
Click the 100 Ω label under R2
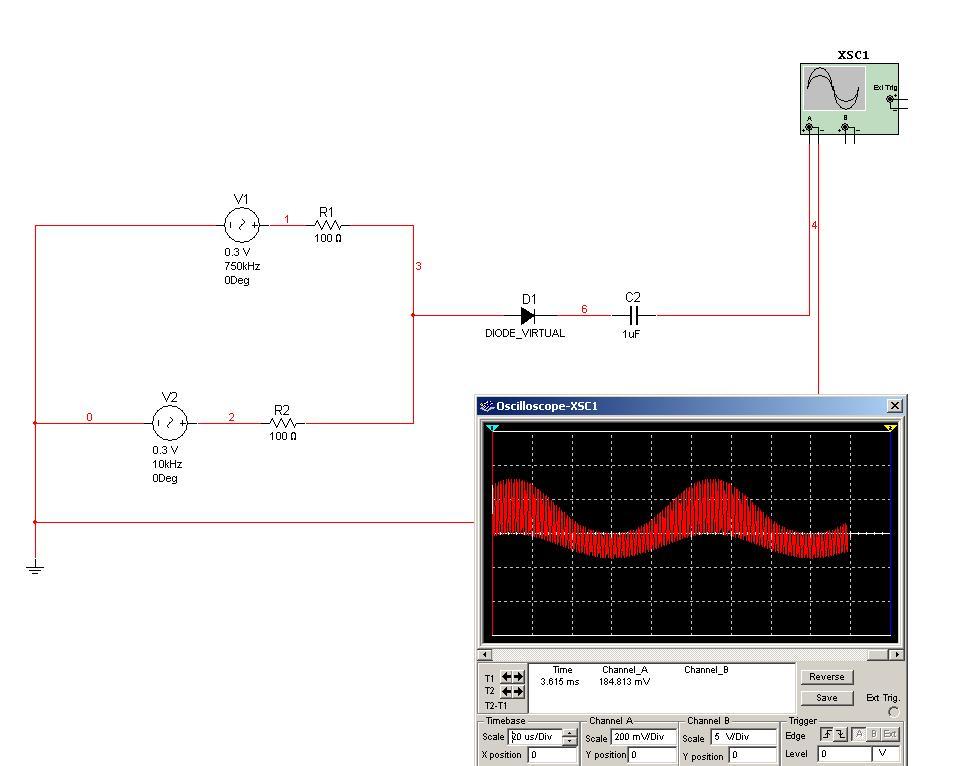point(283,436)
